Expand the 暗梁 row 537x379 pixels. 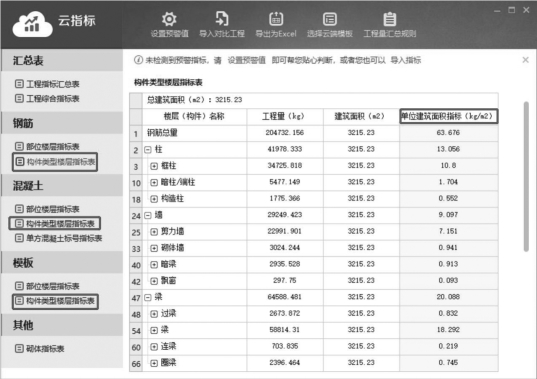[154, 264]
